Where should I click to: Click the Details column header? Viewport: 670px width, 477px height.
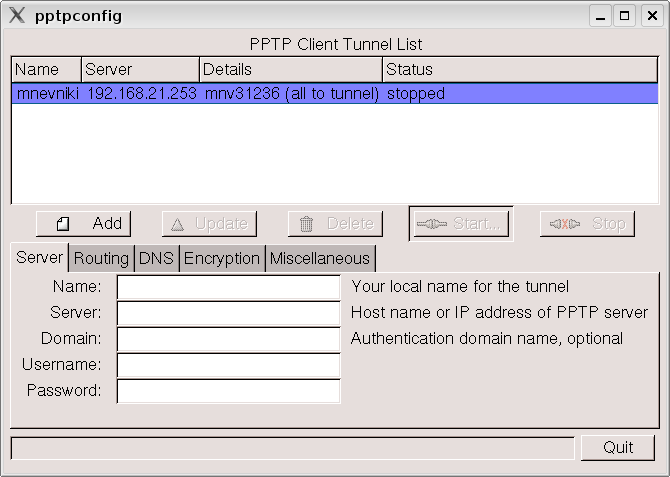click(x=291, y=69)
